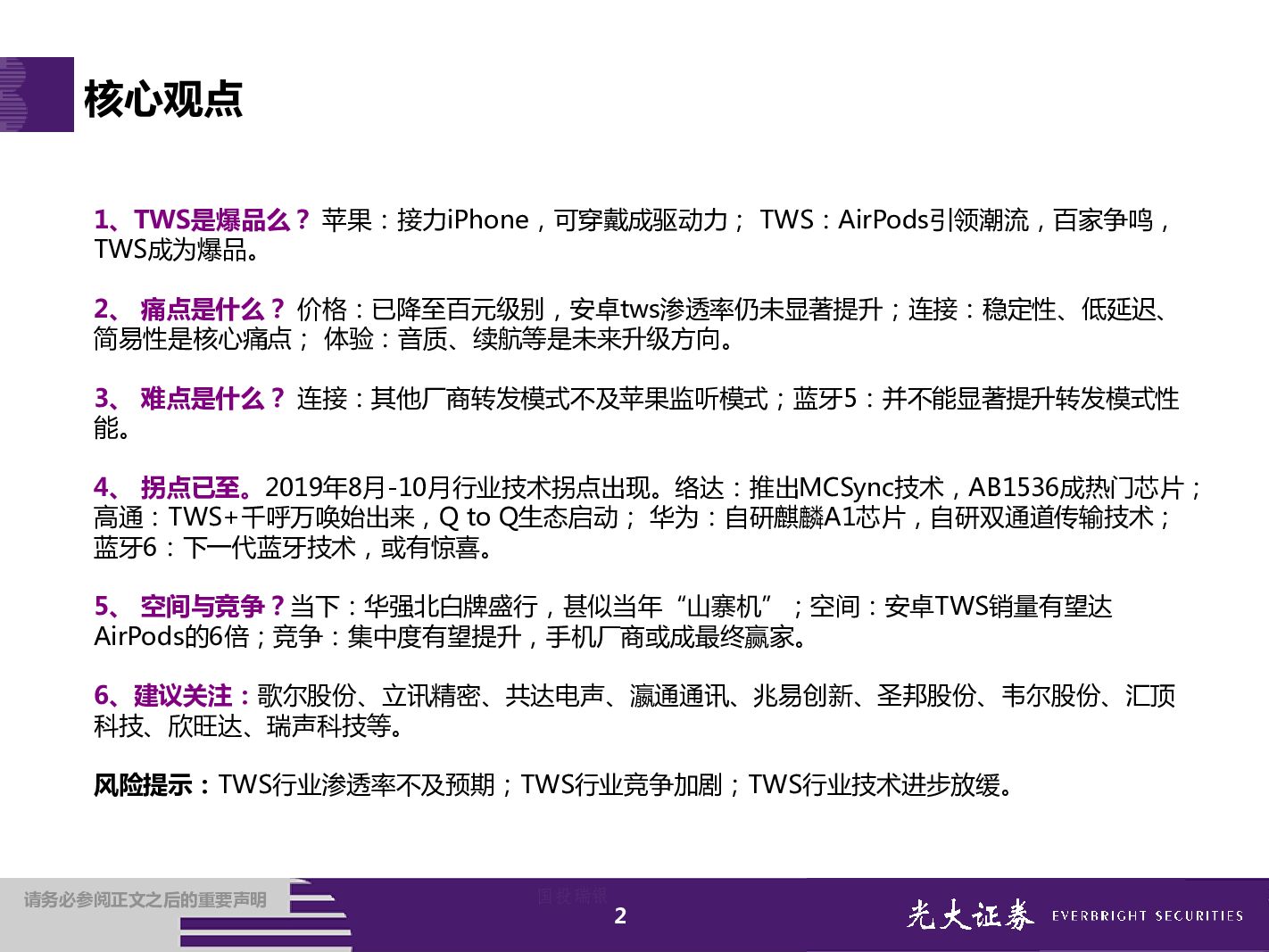Viewport: 1269px width, 952px height.
Task: Click the purple striped logo beside the title
Action: click(x=36, y=95)
